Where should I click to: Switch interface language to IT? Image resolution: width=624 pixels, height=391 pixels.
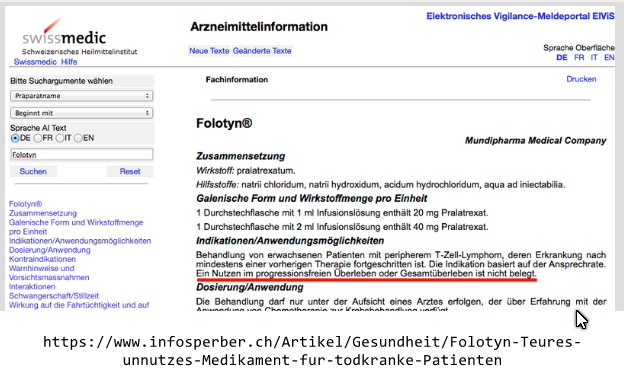pyautogui.click(x=594, y=58)
